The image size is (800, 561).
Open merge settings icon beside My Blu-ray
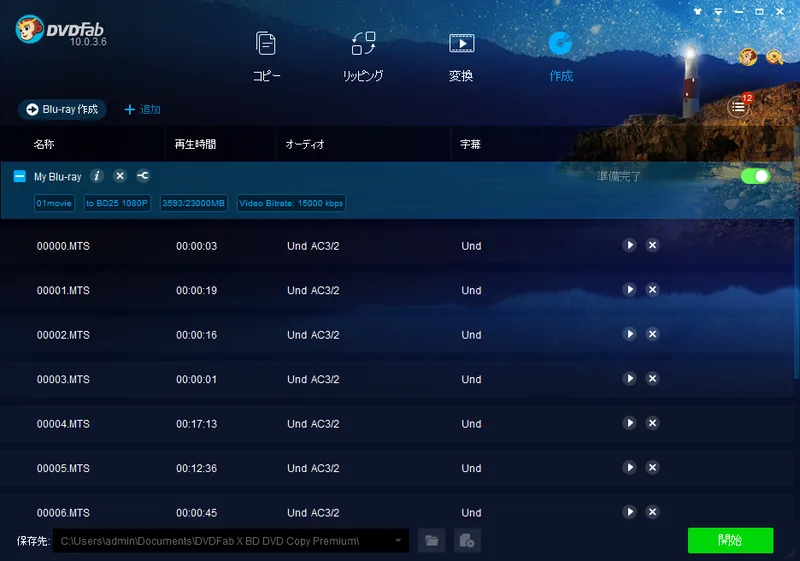143,176
